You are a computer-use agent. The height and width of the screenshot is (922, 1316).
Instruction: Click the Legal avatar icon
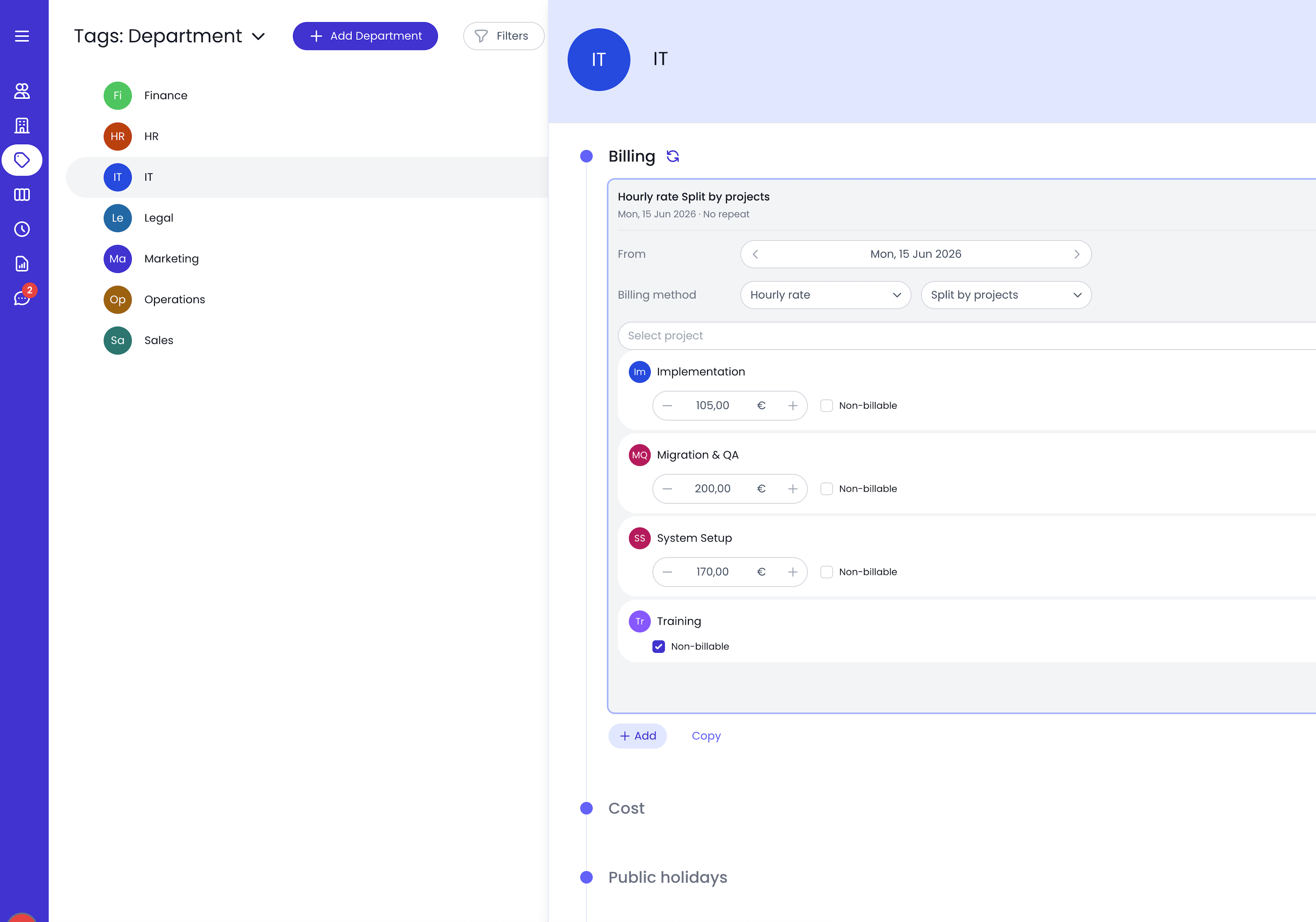(117, 218)
